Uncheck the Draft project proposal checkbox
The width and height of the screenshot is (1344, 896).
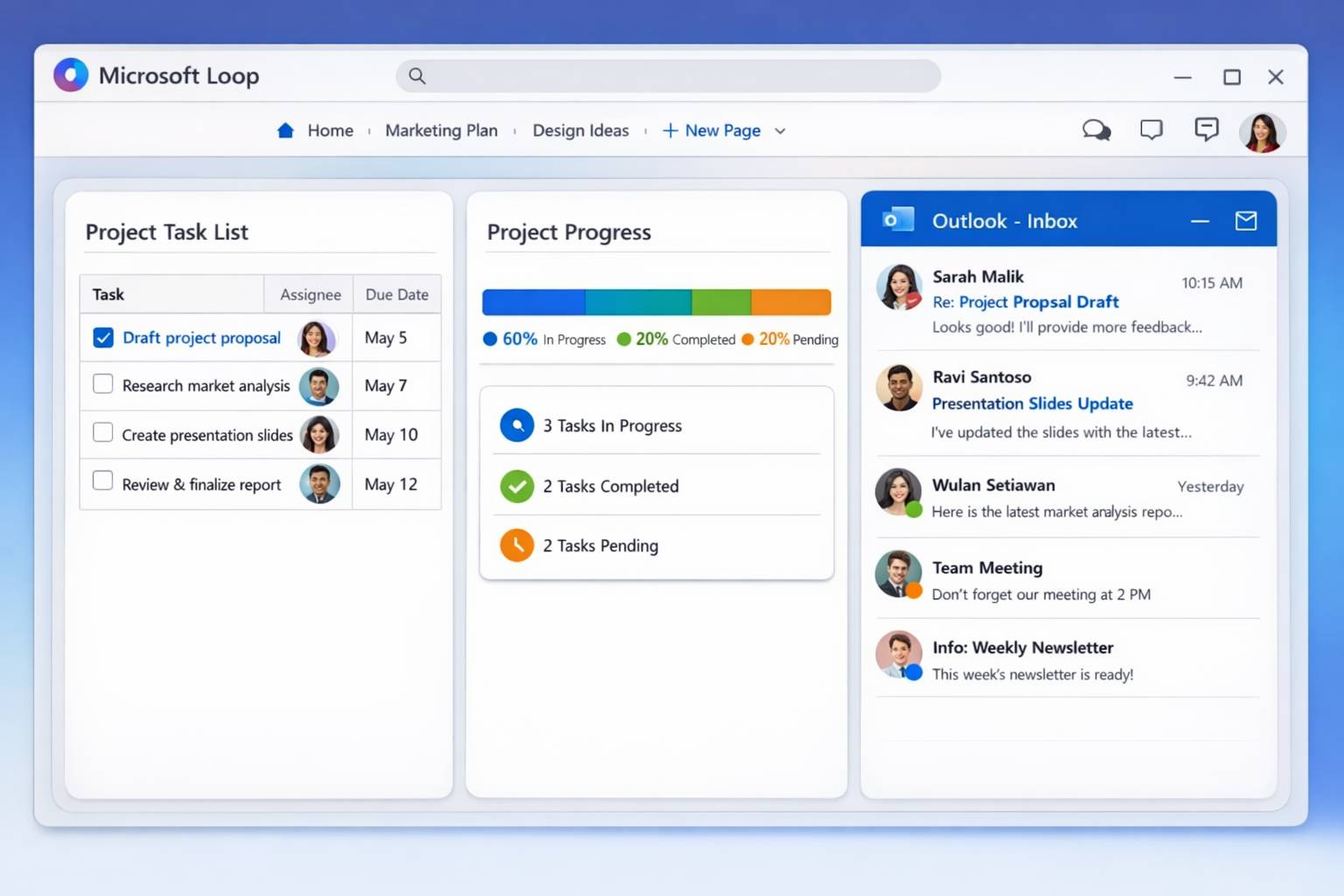point(103,338)
